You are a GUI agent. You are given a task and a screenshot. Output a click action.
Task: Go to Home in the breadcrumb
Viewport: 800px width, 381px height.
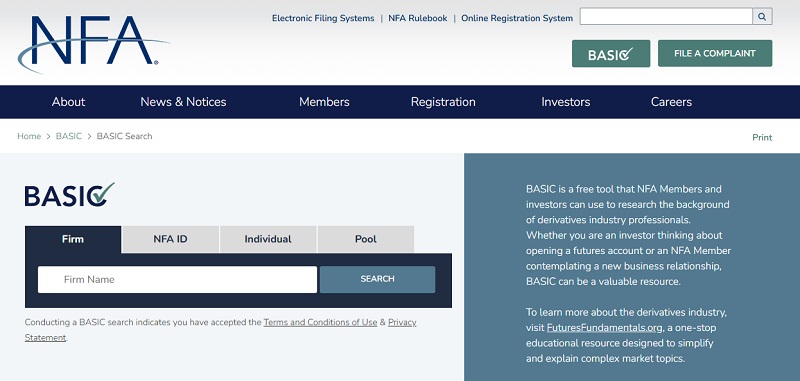click(x=29, y=136)
